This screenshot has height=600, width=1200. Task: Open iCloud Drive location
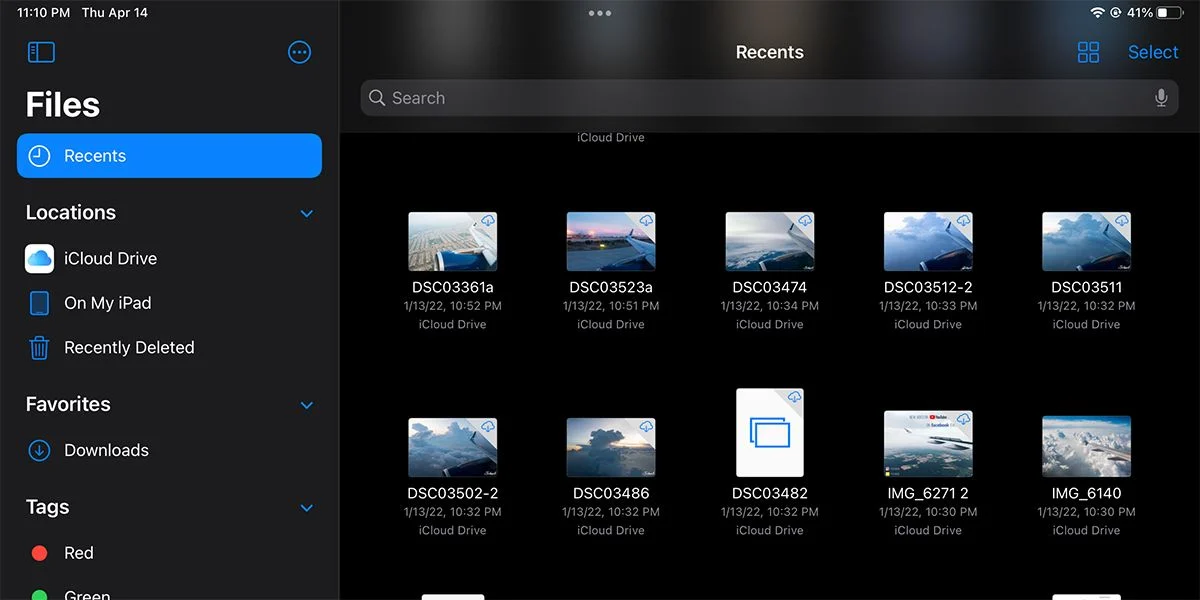coord(110,258)
